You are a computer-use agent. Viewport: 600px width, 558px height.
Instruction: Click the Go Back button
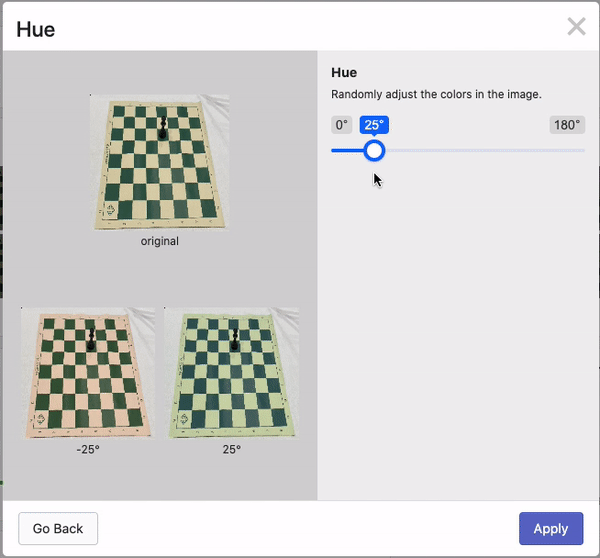(x=58, y=529)
